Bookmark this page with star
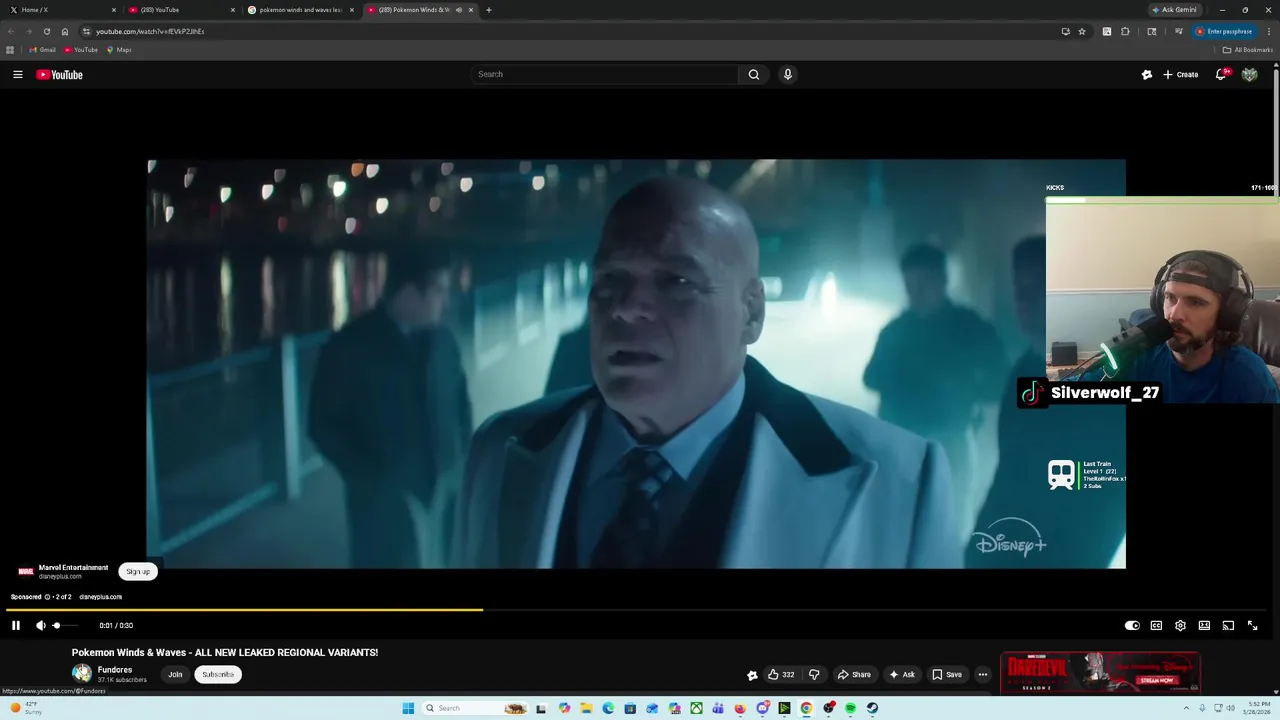The height and width of the screenshot is (720, 1280). point(1082,31)
